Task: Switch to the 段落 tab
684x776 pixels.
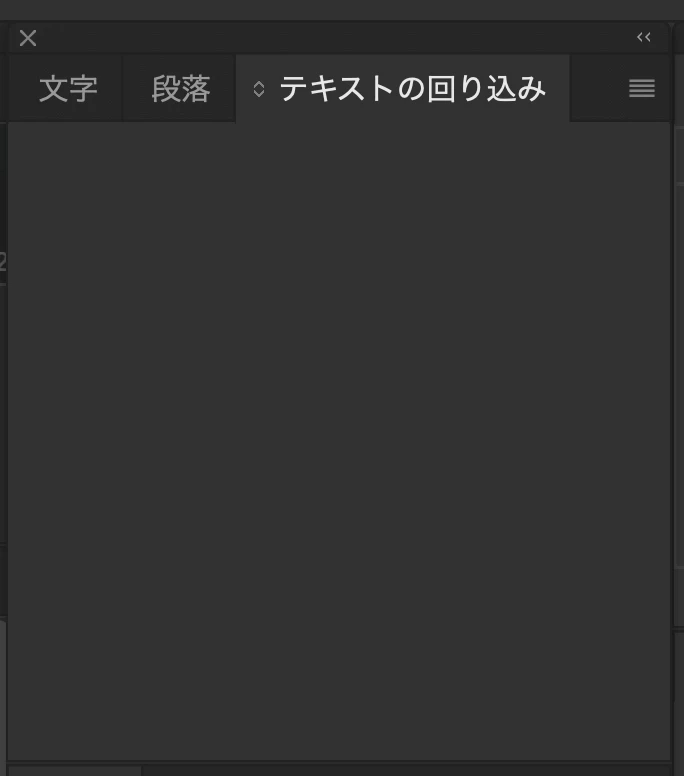Action: 179,89
